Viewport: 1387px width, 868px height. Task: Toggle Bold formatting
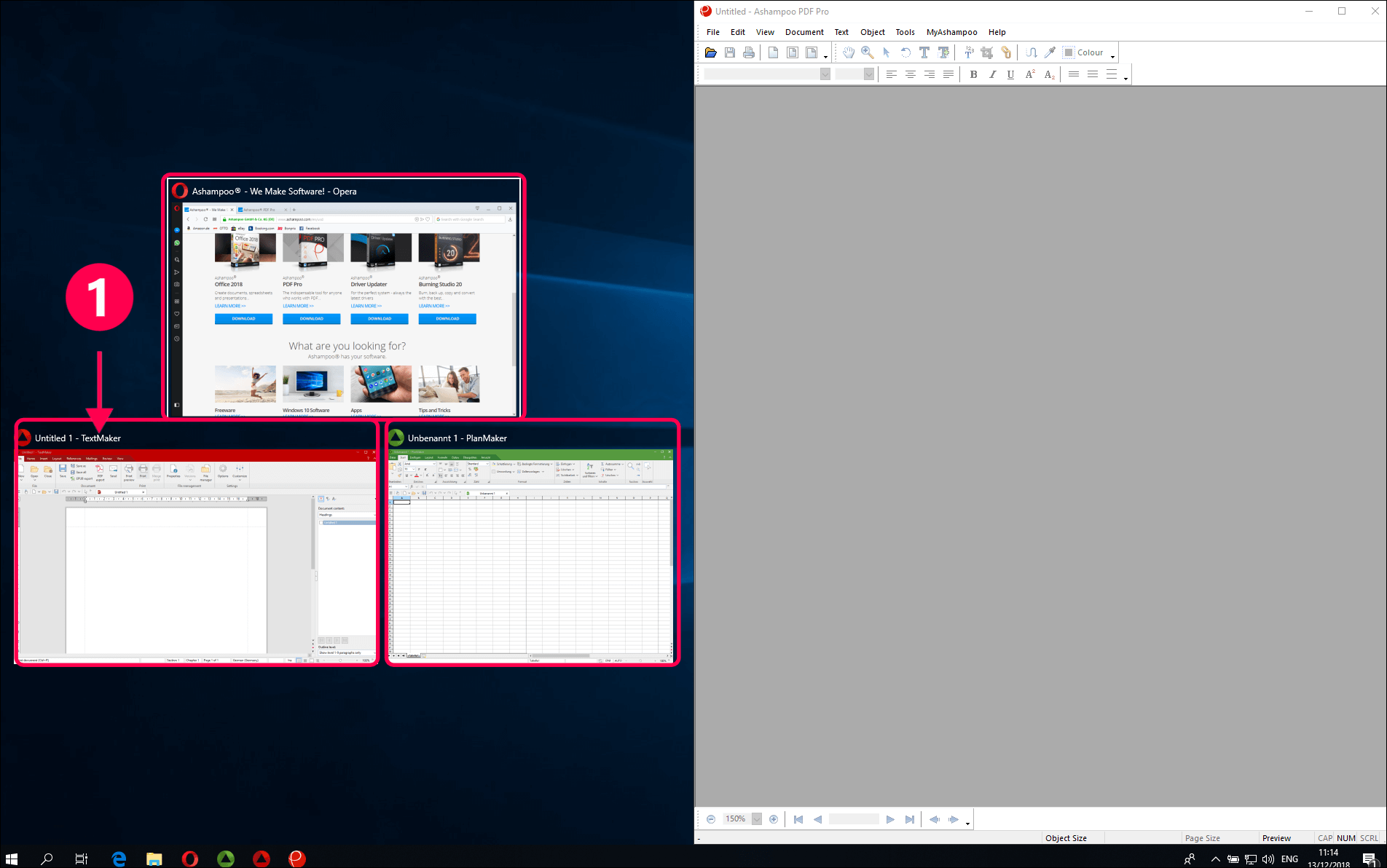pos(973,74)
